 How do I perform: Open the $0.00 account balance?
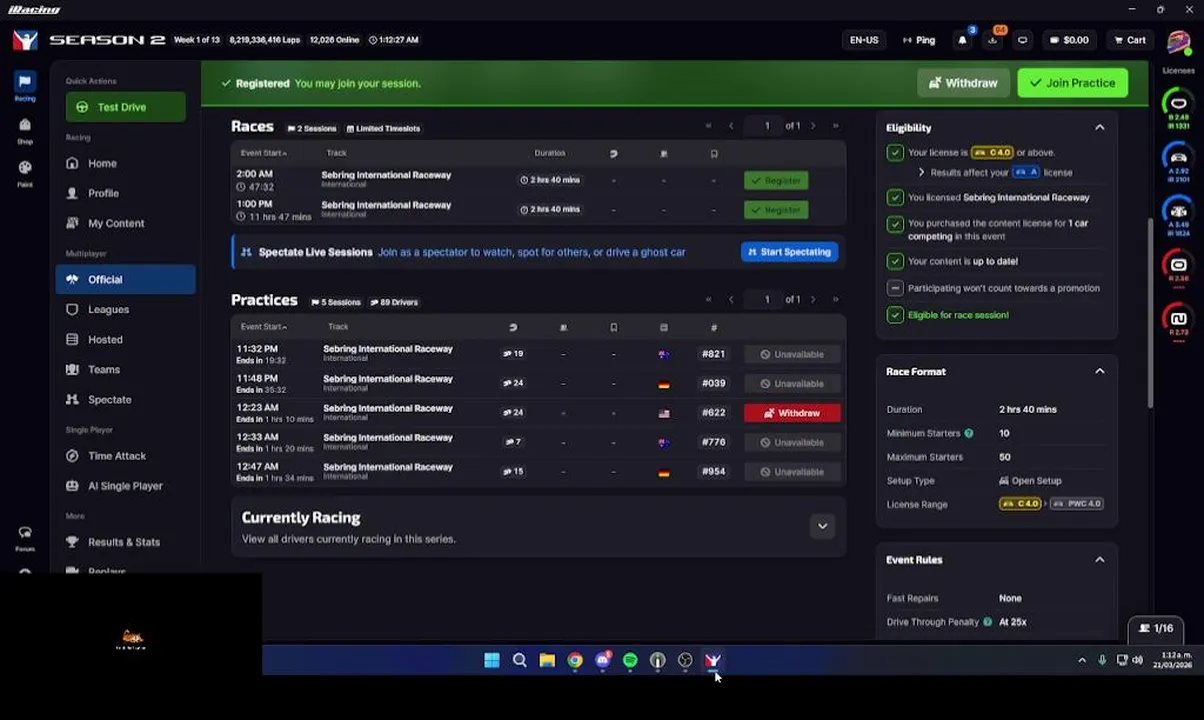coord(1069,40)
